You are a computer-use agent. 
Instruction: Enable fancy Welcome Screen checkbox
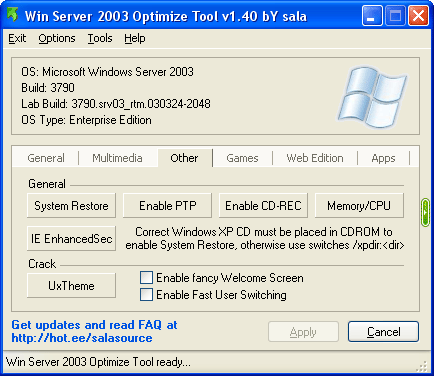[146, 277]
